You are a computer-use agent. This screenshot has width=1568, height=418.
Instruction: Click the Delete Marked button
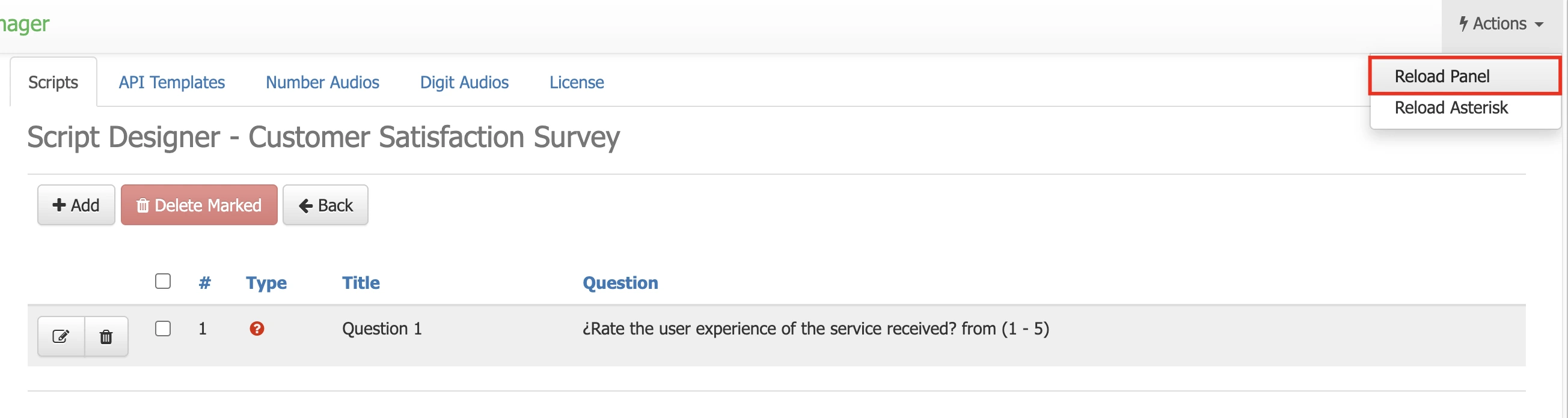pyautogui.click(x=199, y=205)
